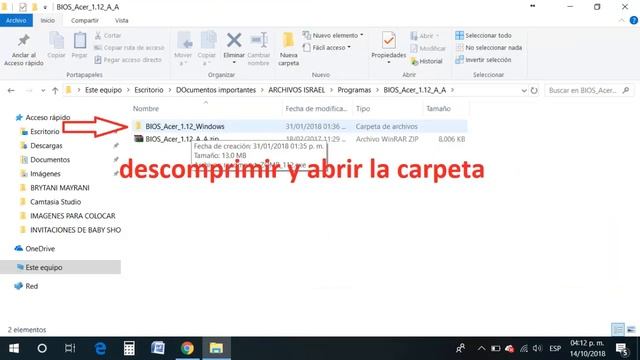Click Modificar in the ribbon
Viewport: 640px width, 360px height.
428,49
